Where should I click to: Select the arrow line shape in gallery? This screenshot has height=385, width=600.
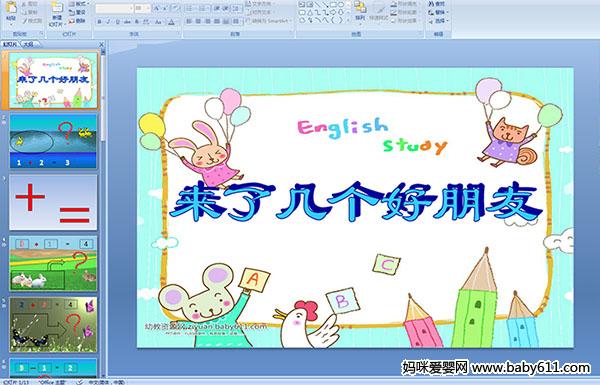tap(326, 4)
